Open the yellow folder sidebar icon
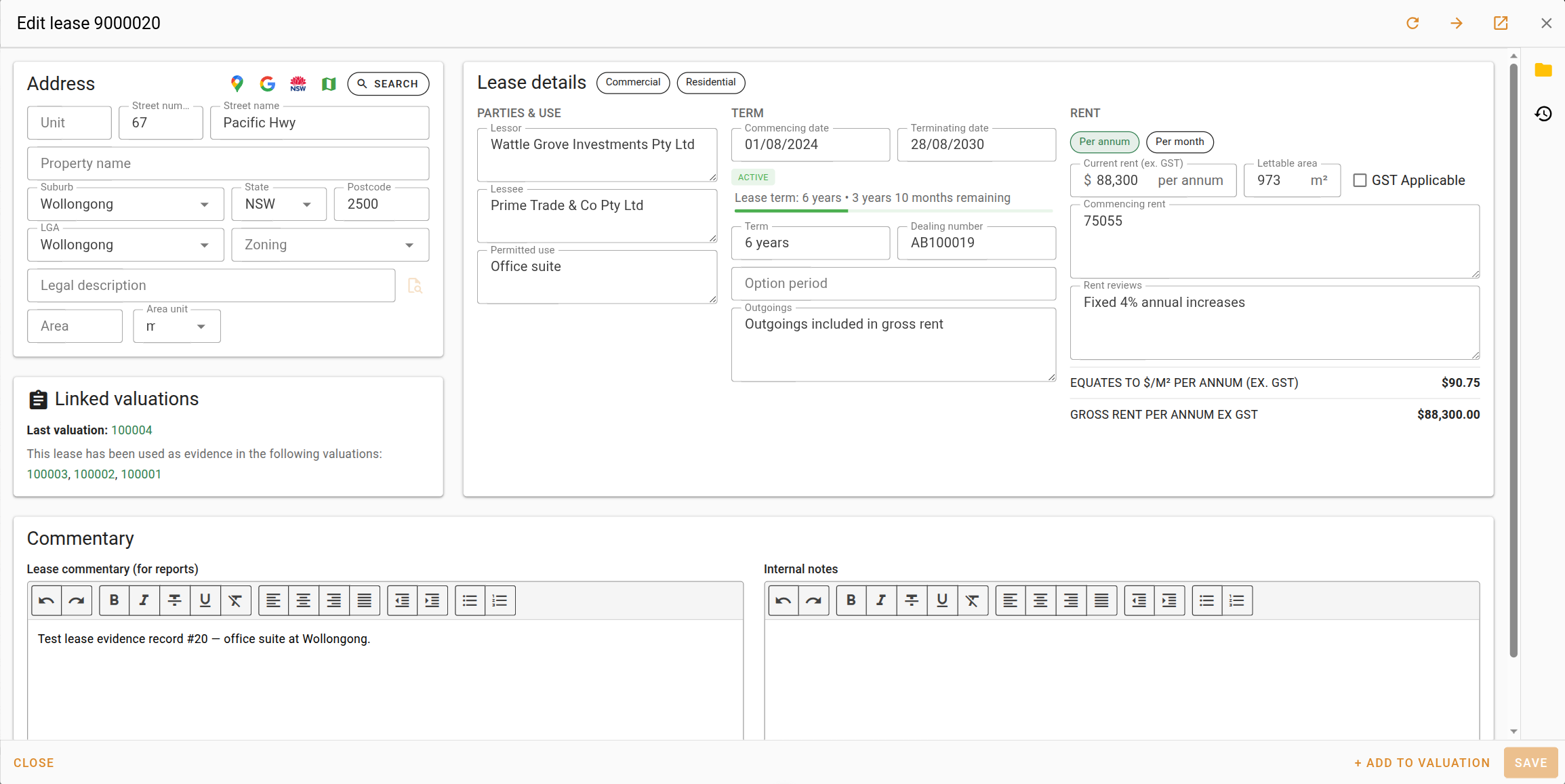The image size is (1565, 784). 1543,70
